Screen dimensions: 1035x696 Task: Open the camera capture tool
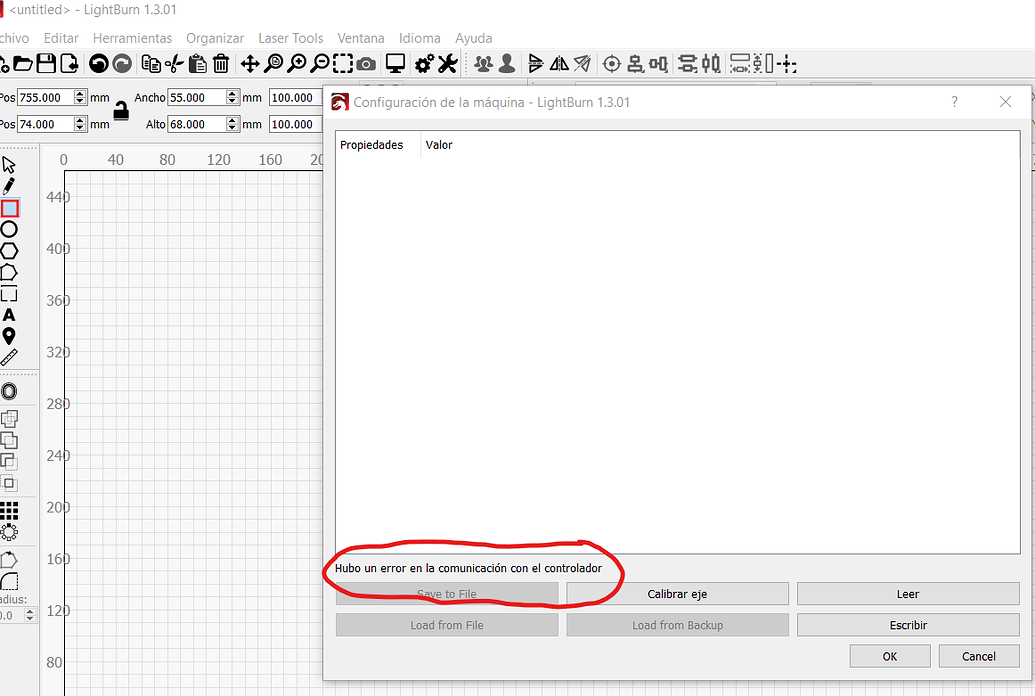(x=366, y=63)
